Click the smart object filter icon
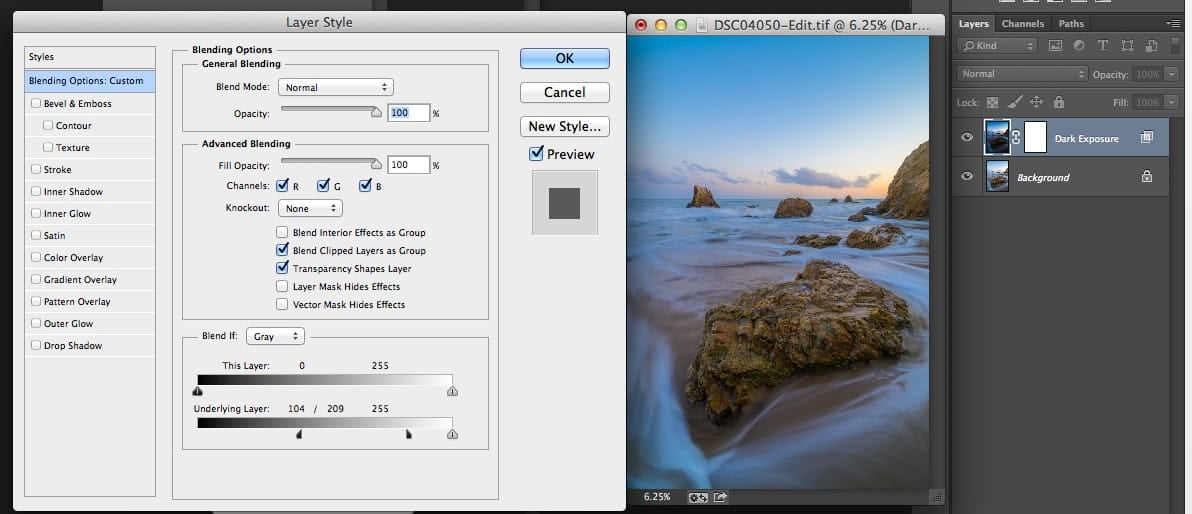Screen dimensions: 1192x514 coord(1150,46)
